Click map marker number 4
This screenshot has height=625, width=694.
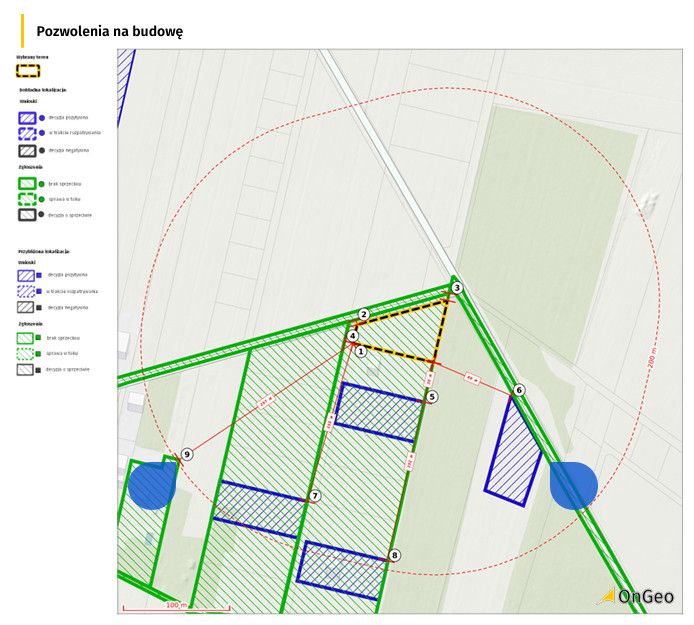pyautogui.click(x=352, y=336)
